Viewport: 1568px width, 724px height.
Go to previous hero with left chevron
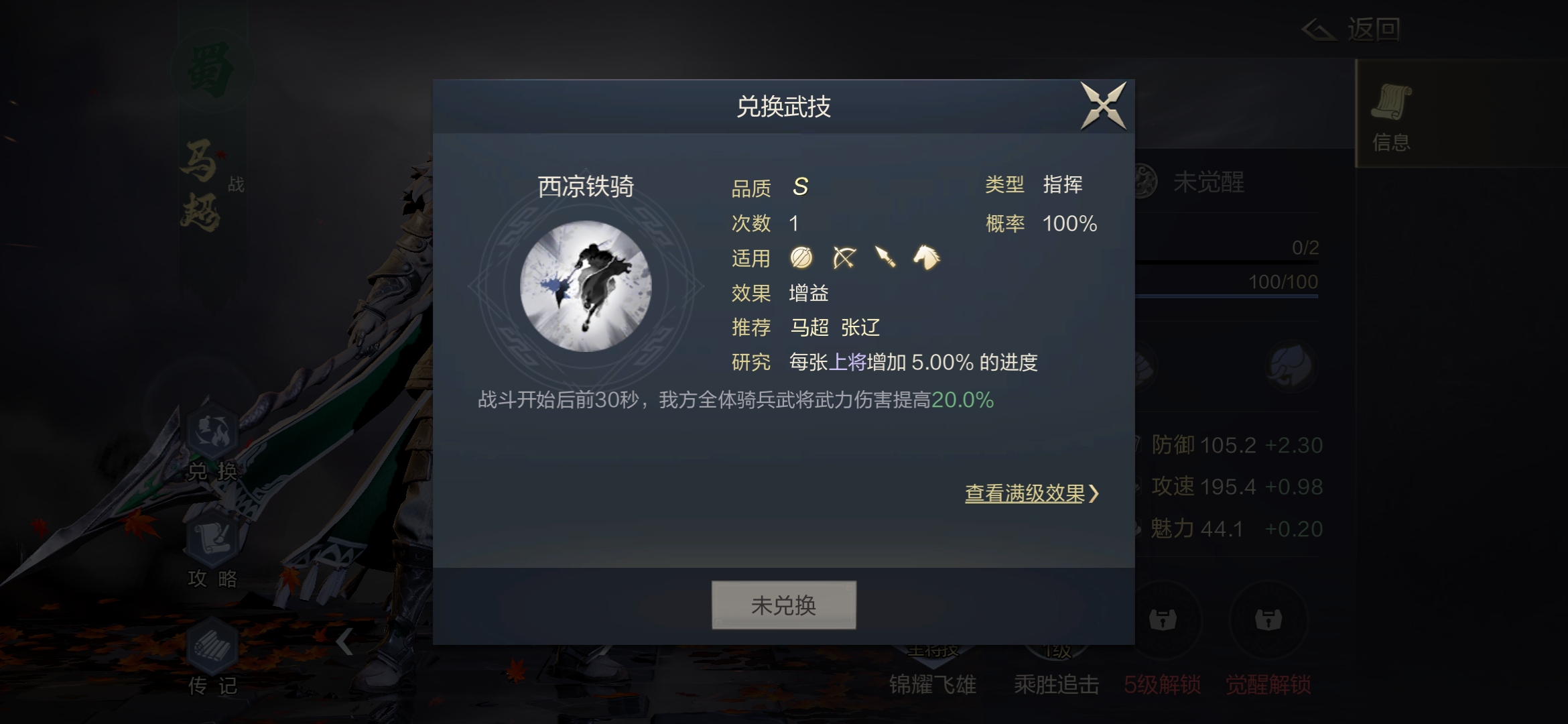(344, 642)
